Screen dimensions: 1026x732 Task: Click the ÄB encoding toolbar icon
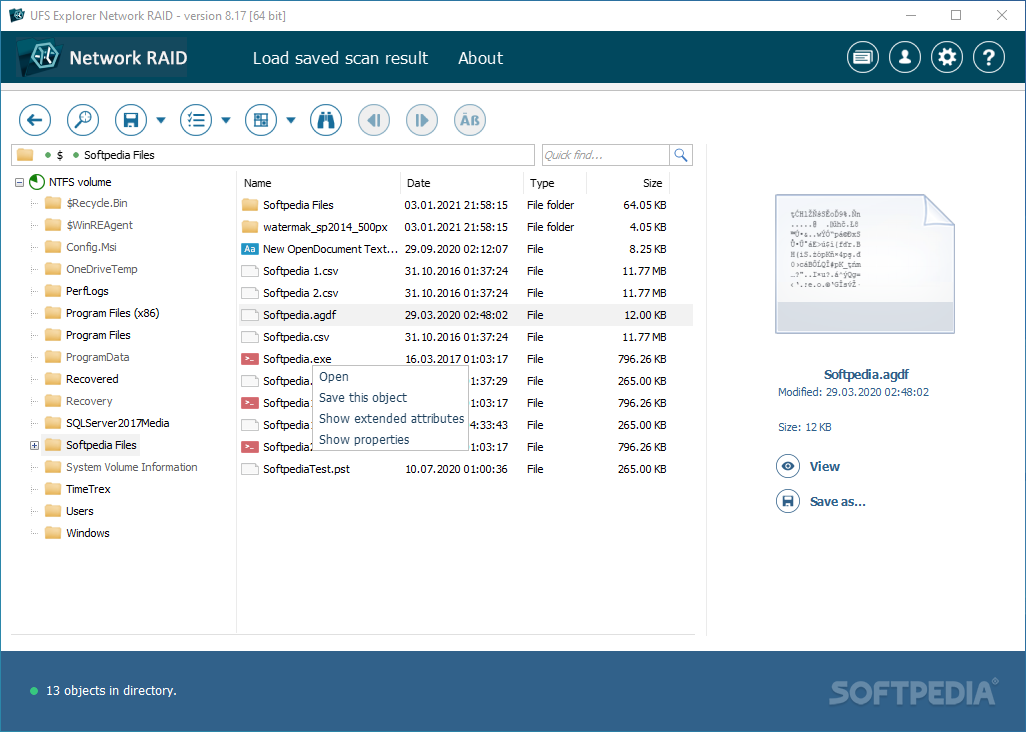click(x=470, y=120)
